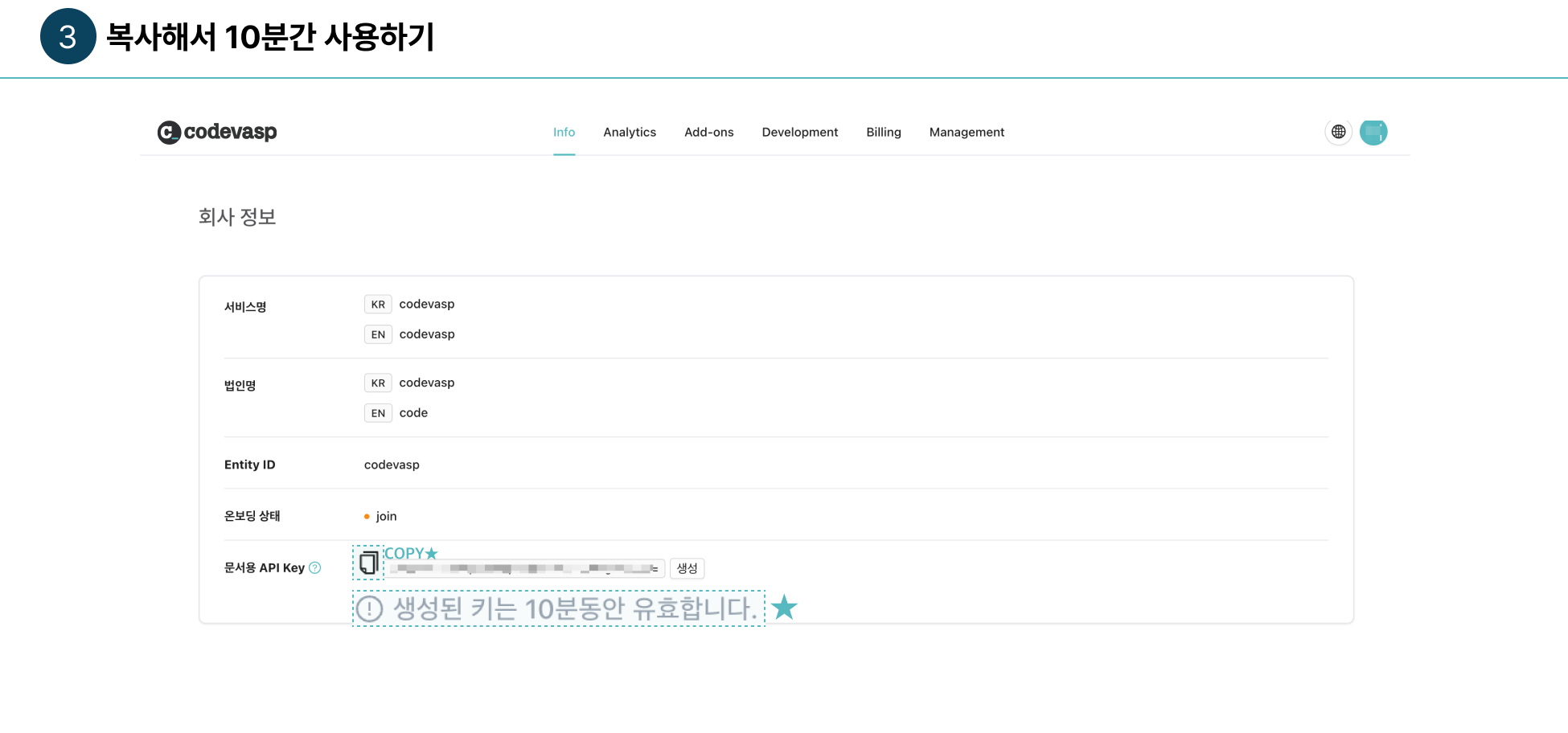
Task: Click the codevasp logo
Action: pyautogui.click(x=217, y=132)
